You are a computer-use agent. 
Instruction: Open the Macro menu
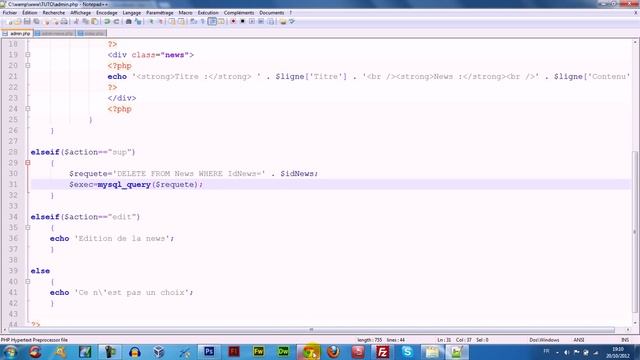coord(185,13)
